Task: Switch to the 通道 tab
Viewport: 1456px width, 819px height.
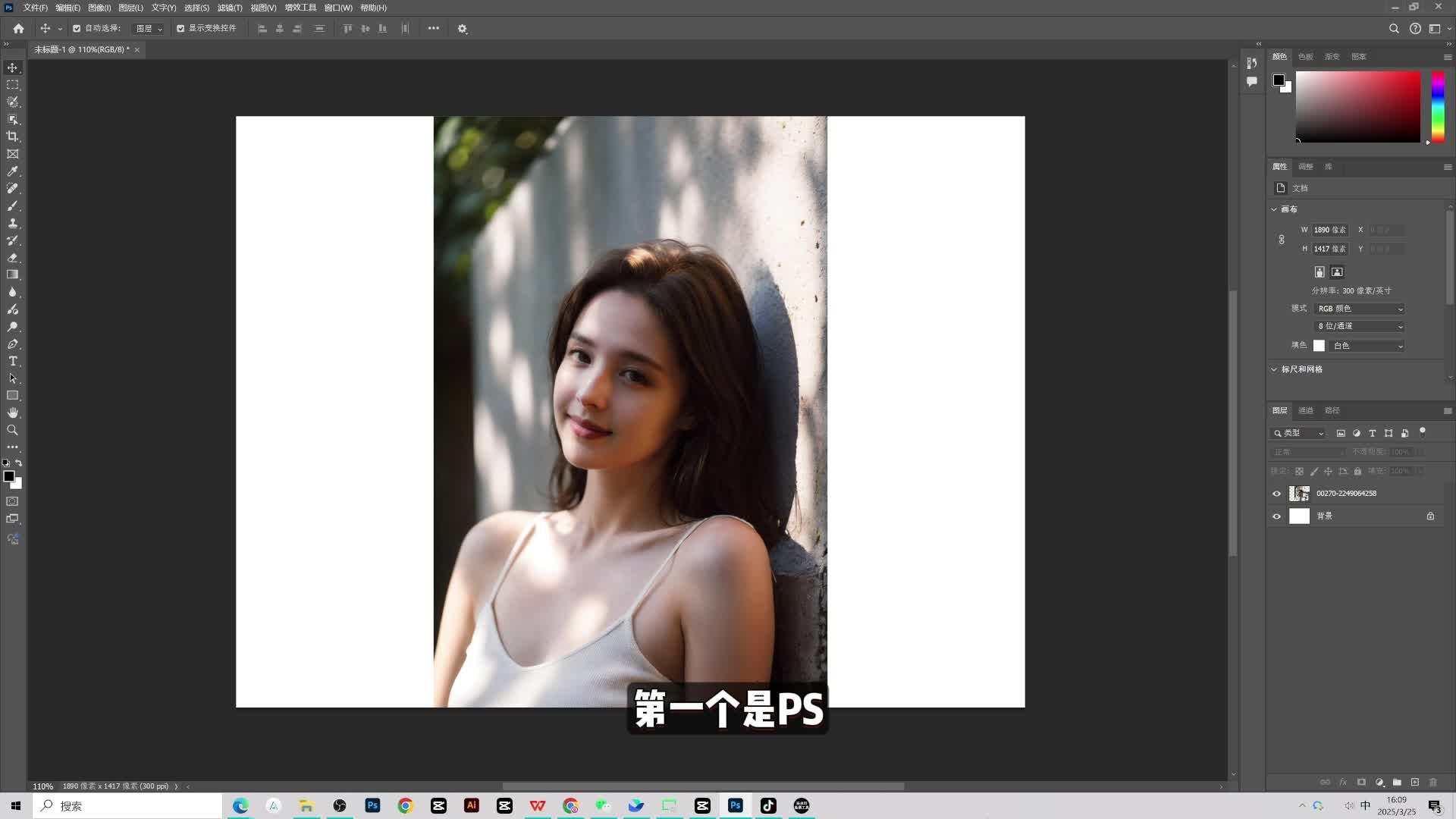Action: (1306, 410)
